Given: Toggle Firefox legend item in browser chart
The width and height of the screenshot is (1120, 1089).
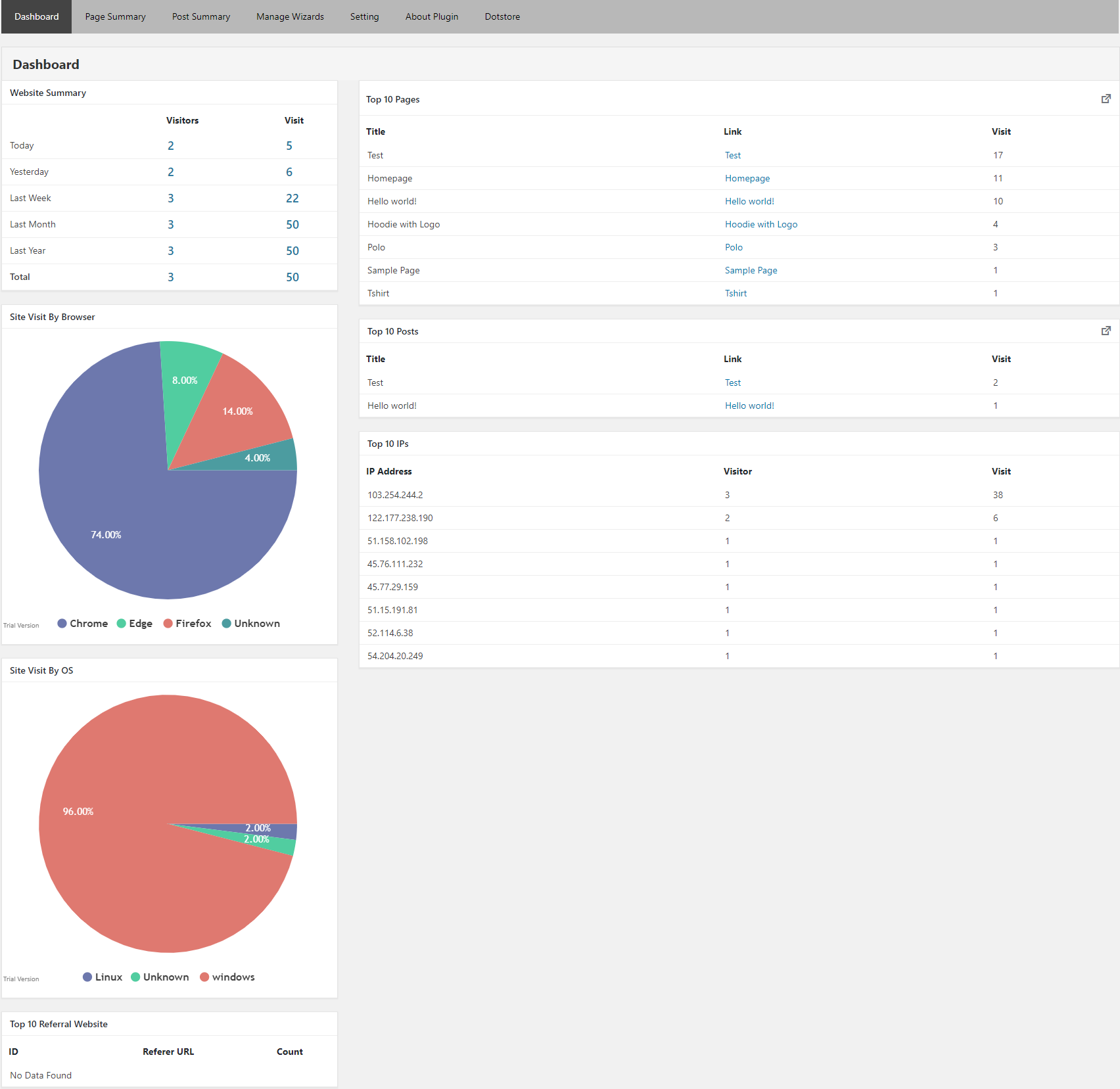Looking at the screenshot, I should [x=187, y=624].
